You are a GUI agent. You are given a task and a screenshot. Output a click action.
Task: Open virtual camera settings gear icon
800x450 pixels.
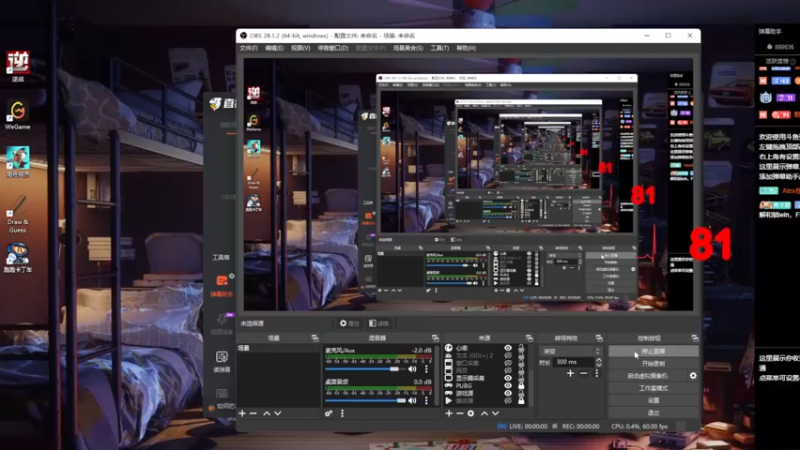[x=693, y=376]
